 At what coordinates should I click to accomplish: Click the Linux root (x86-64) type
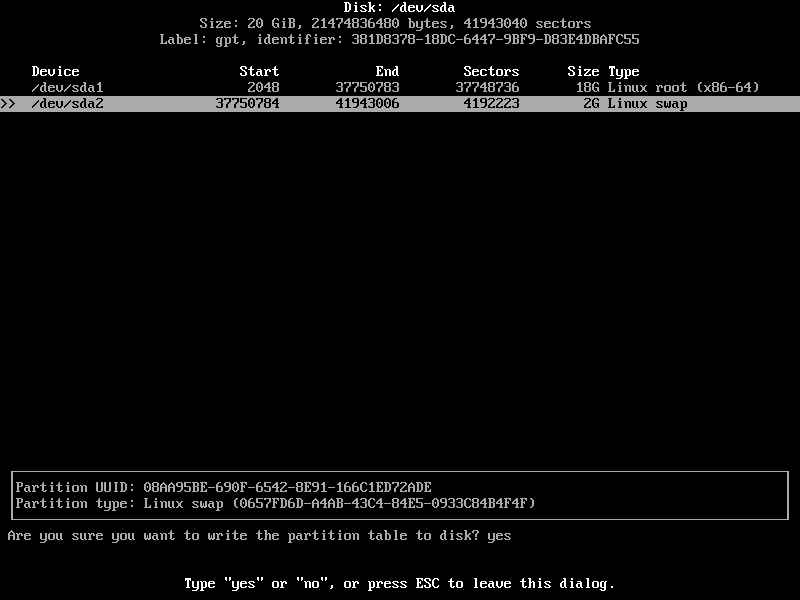[683, 87]
